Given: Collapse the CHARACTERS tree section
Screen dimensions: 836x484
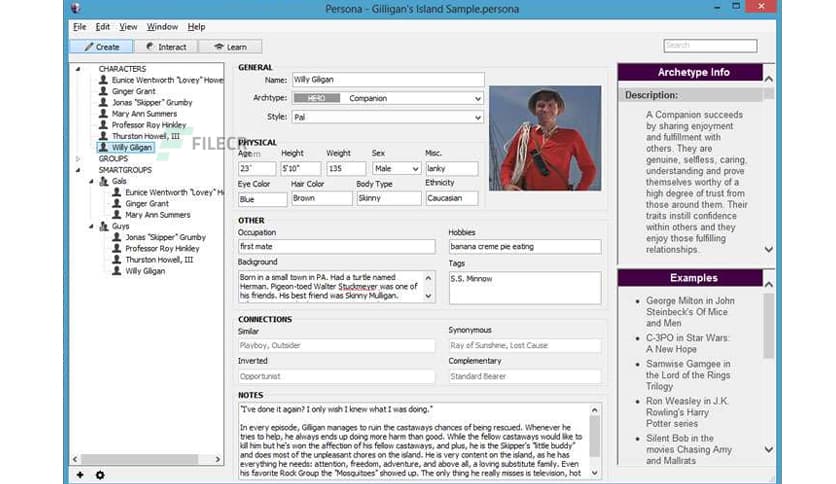Looking at the screenshot, I should (x=79, y=69).
